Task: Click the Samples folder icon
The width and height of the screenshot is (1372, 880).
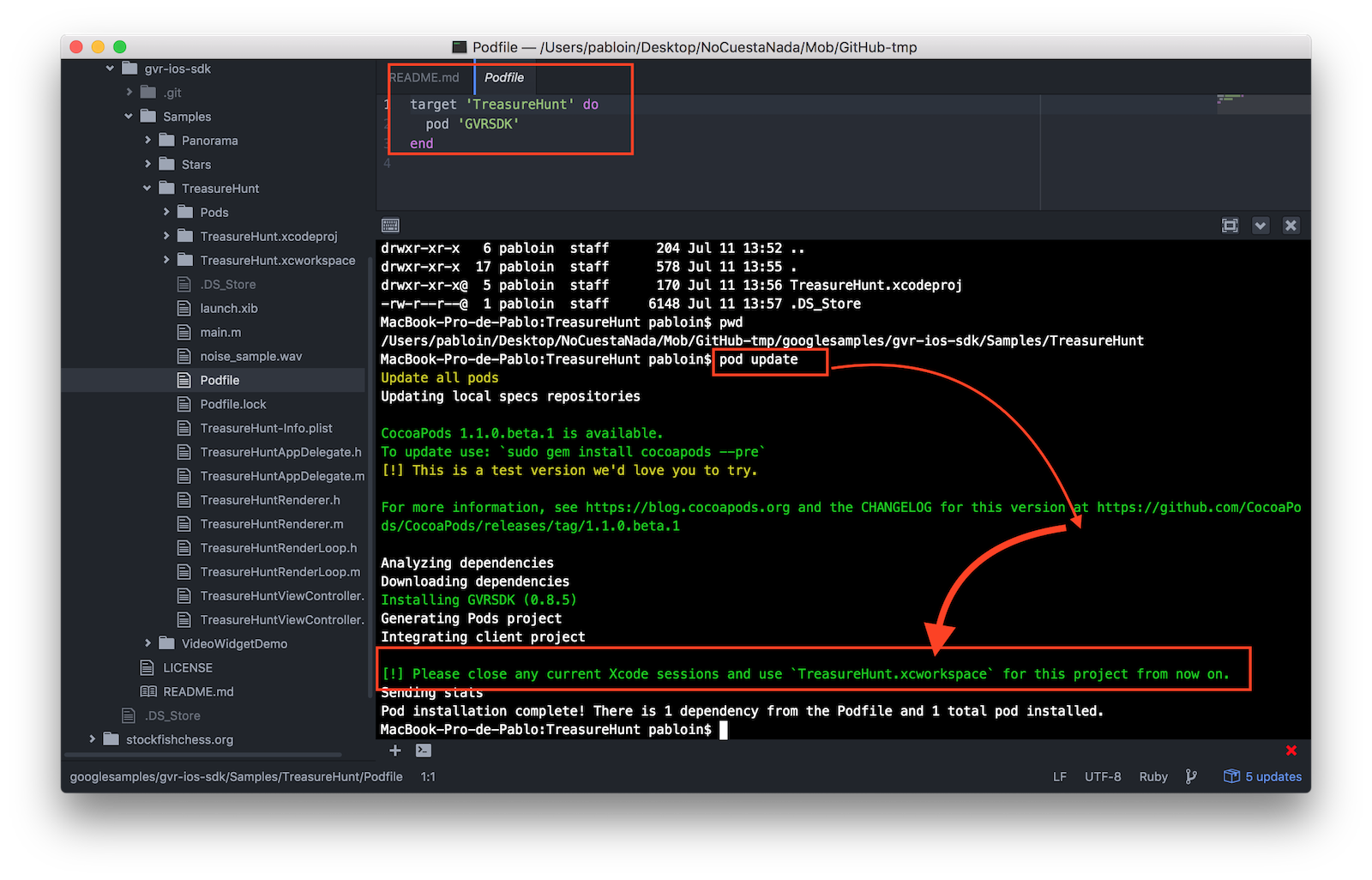Action: pyautogui.click(x=148, y=116)
